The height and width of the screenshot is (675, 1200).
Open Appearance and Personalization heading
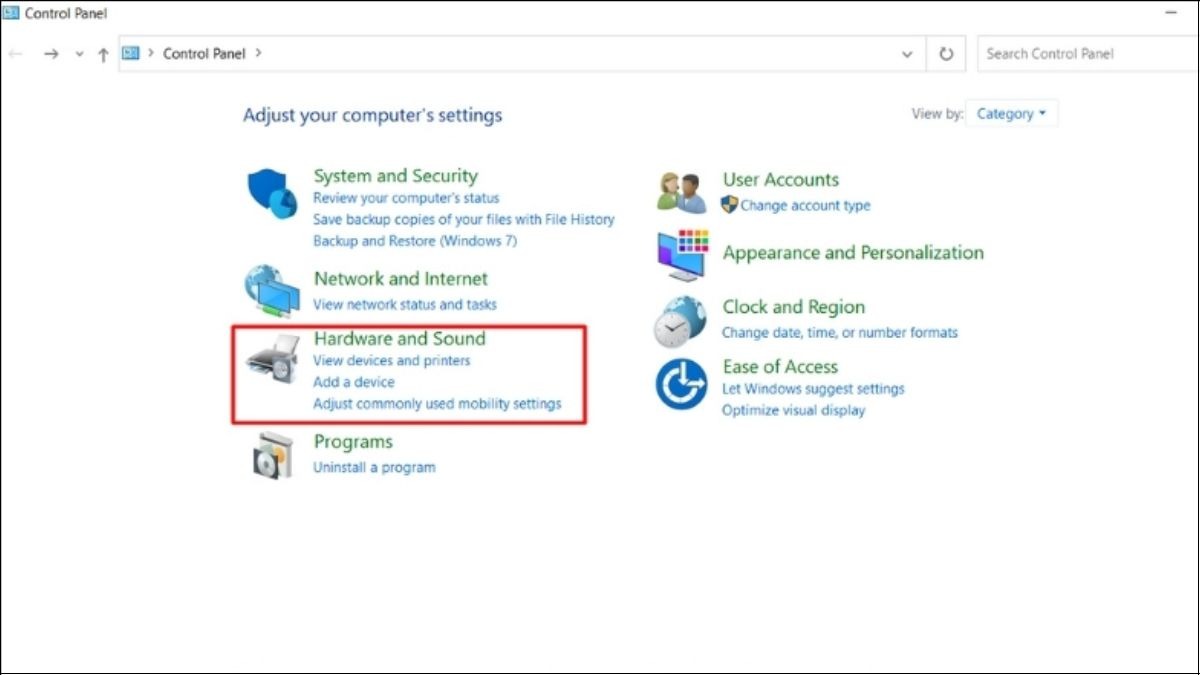(853, 253)
